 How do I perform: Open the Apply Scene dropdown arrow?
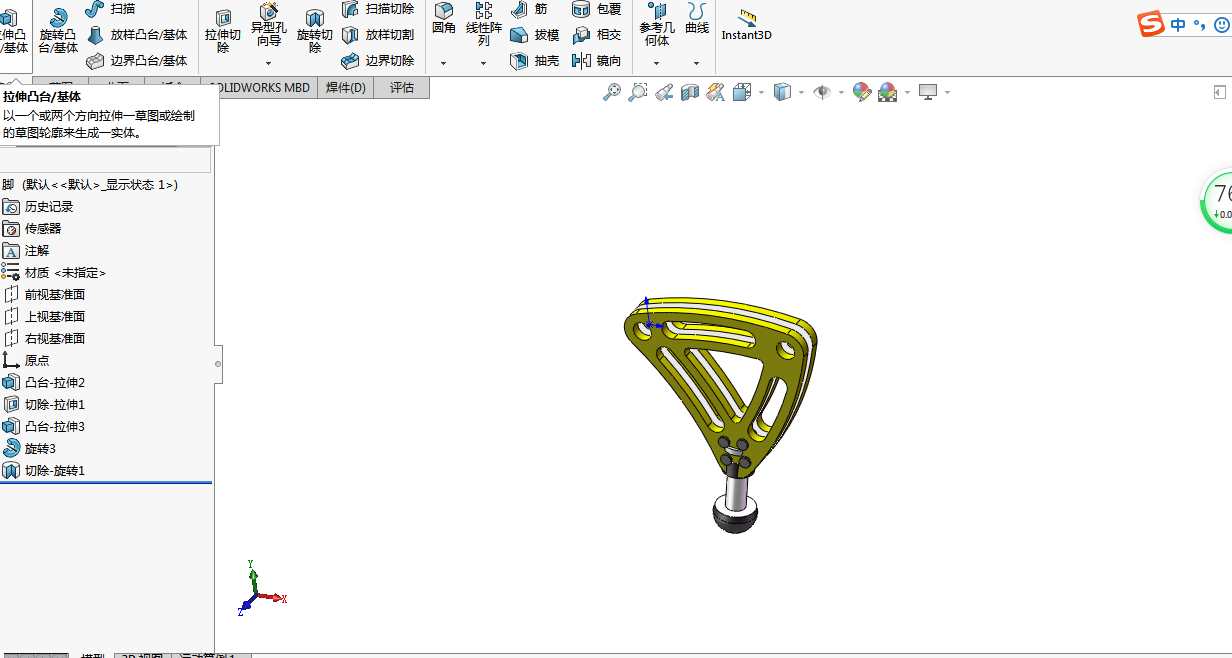908,93
